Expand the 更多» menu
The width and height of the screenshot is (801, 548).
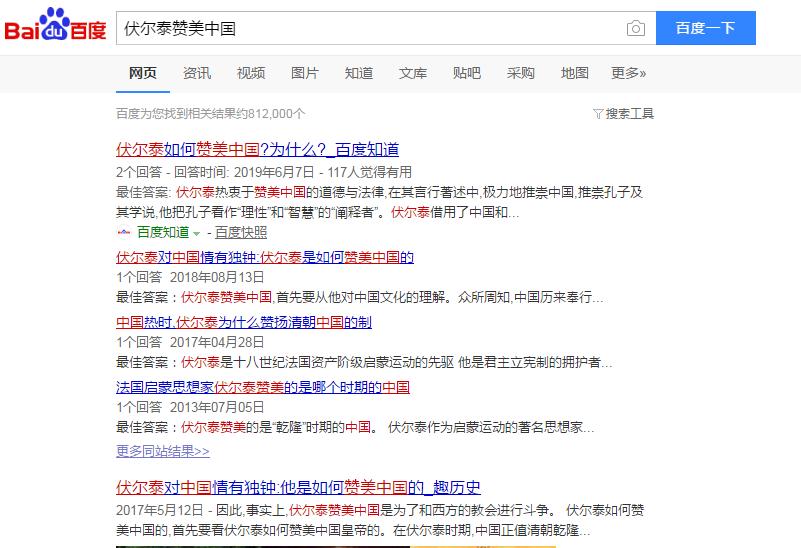point(628,73)
